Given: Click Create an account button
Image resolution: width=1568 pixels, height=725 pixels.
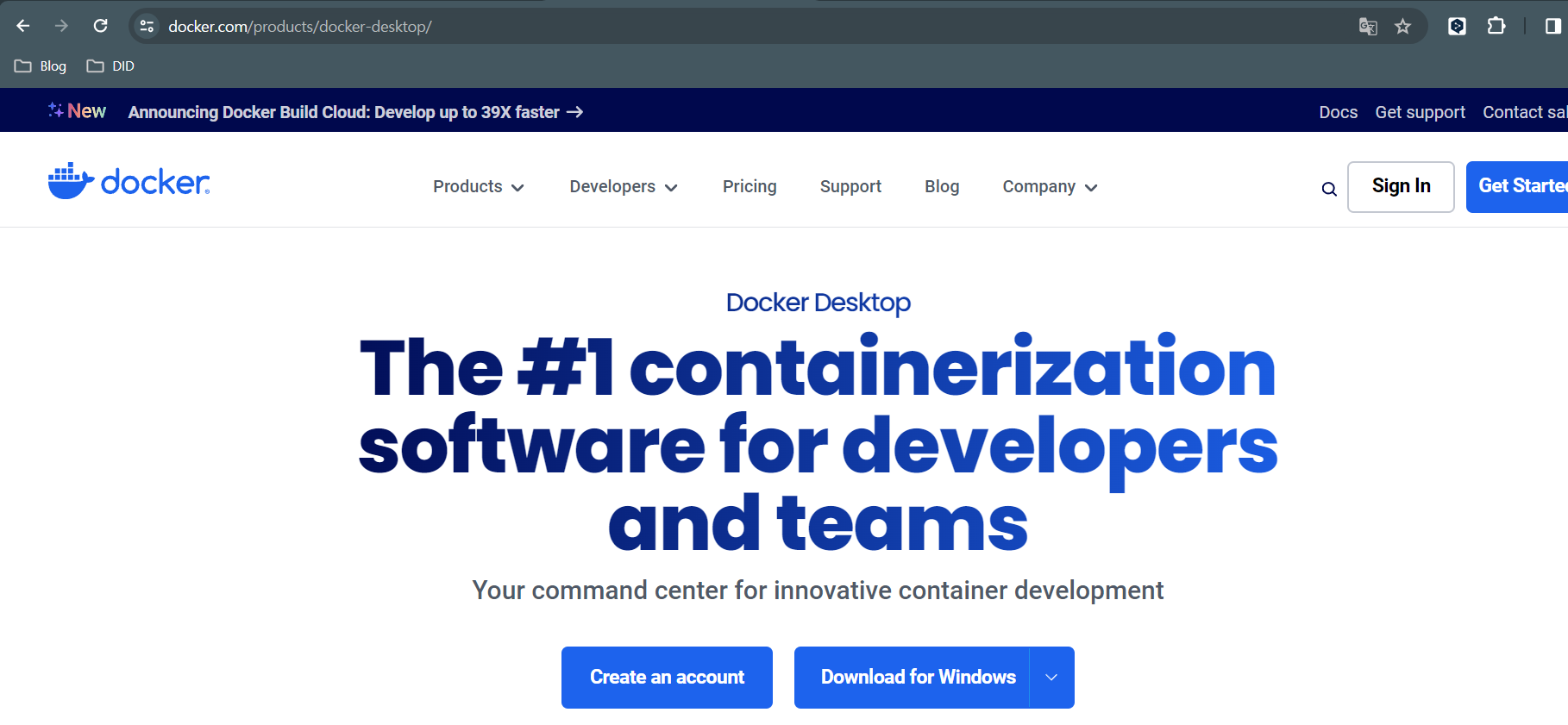Looking at the screenshot, I should pyautogui.click(x=667, y=678).
